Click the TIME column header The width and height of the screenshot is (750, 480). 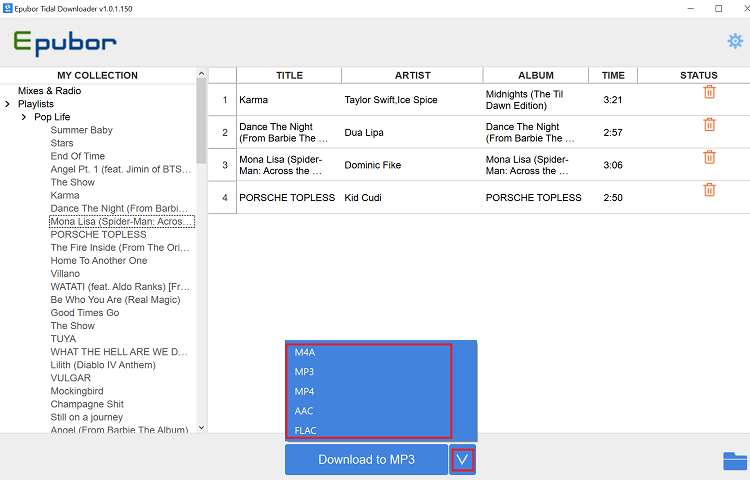[613, 76]
